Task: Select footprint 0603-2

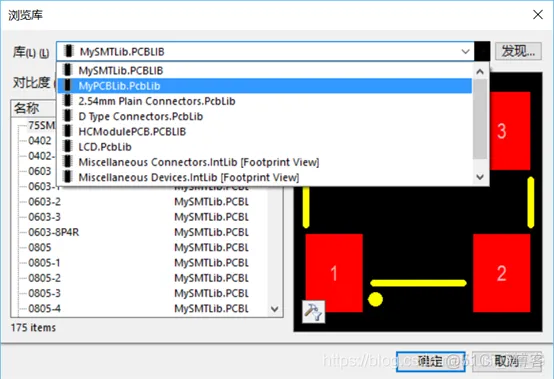Action: coord(44,202)
